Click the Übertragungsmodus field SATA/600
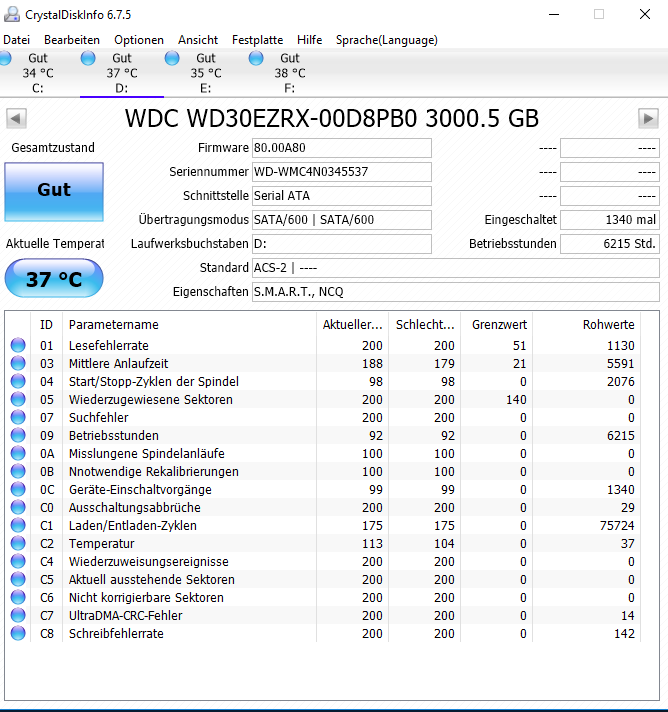Viewport: 668px width, 712px height. tap(341, 220)
